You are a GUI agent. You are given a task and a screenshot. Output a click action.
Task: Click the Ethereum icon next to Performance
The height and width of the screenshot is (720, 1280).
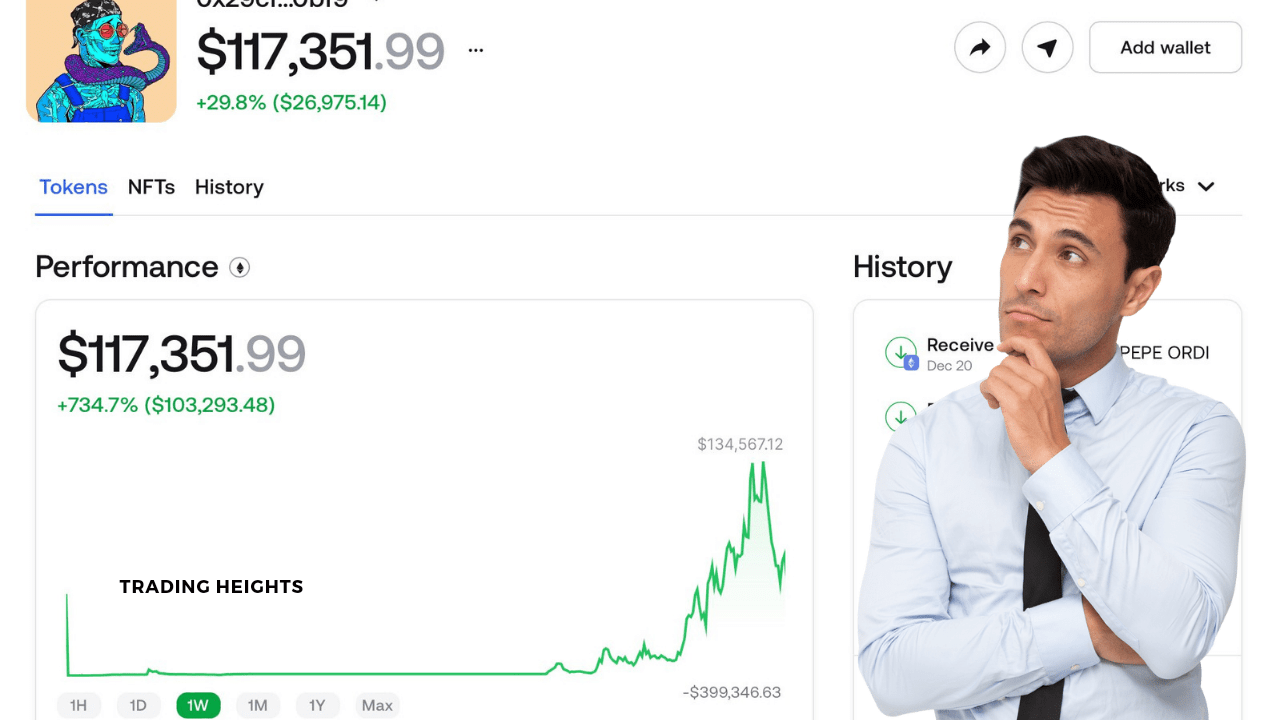240,267
